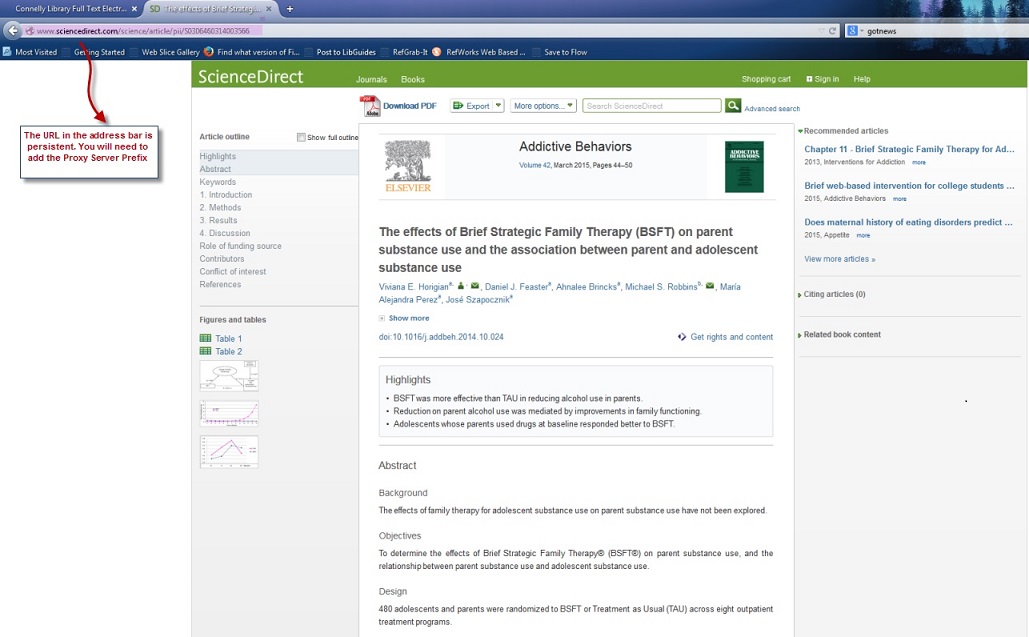Expand the Citing articles (0) section

pyautogui.click(x=800, y=295)
